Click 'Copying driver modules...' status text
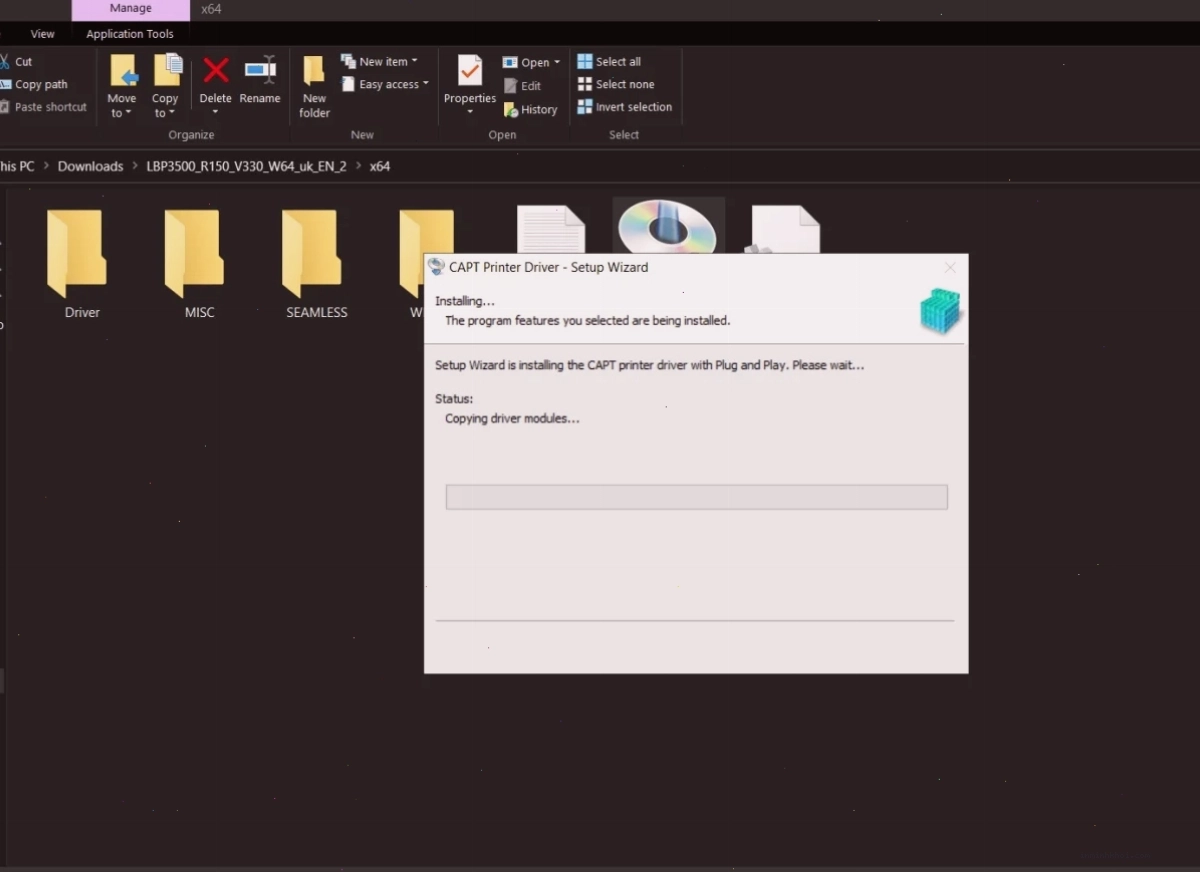 pos(512,418)
